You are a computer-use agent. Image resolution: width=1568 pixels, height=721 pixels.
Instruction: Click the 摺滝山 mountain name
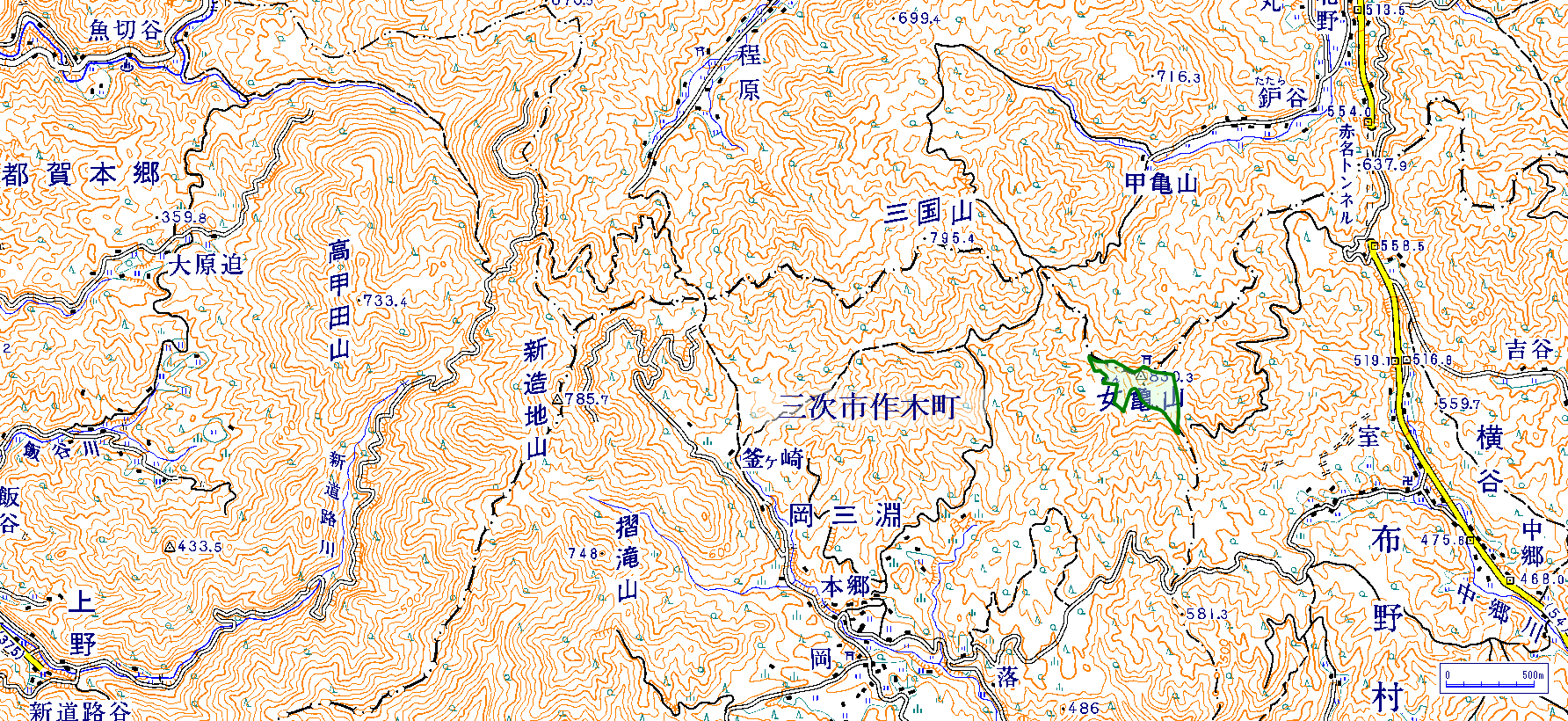pyautogui.click(x=628, y=558)
